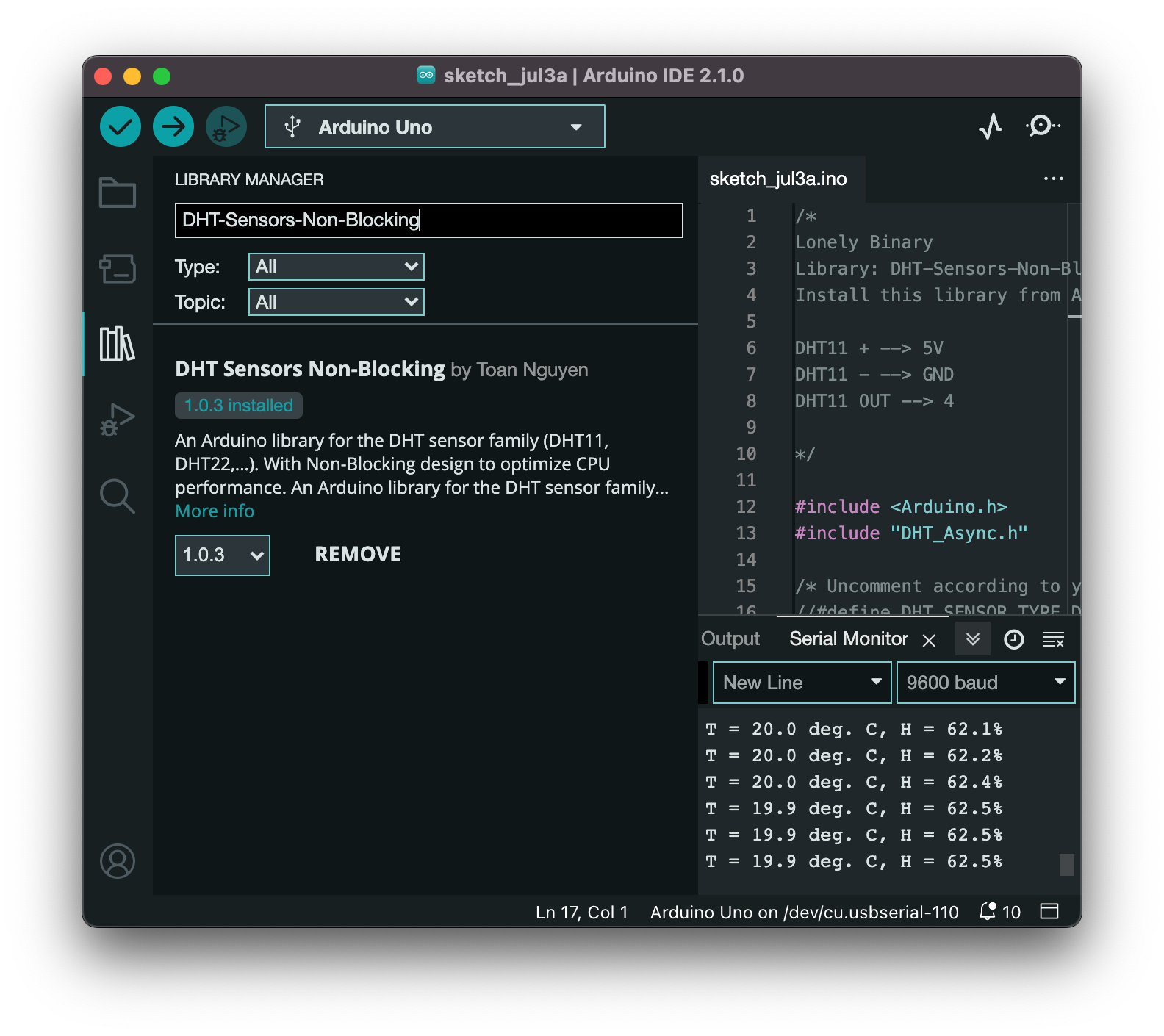Open Serial Monitor from the top toolbar
Screen dimensions: 1164x1036
pyautogui.click(x=1043, y=126)
